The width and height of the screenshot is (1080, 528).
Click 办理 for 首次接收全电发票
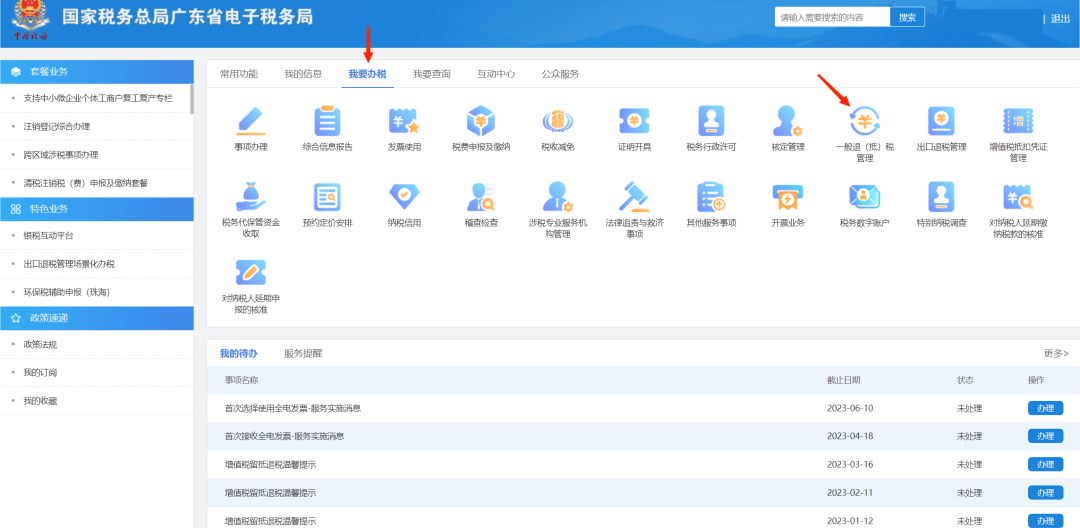pos(1045,436)
